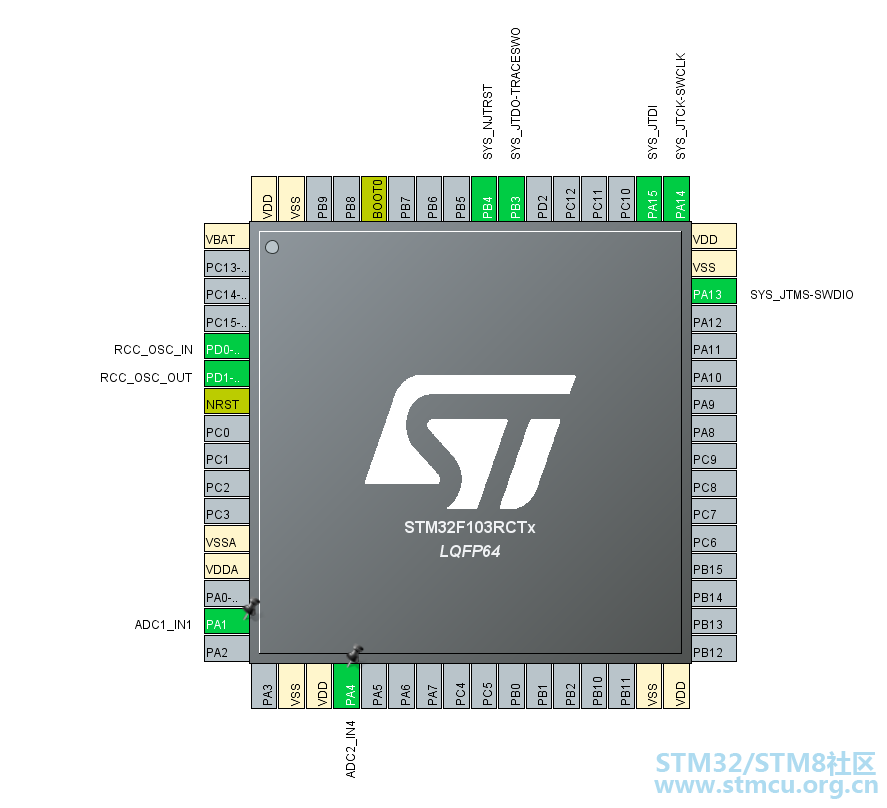This screenshot has width=887, height=808.
Task: Select pin PD2
Action: tap(539, 199)
